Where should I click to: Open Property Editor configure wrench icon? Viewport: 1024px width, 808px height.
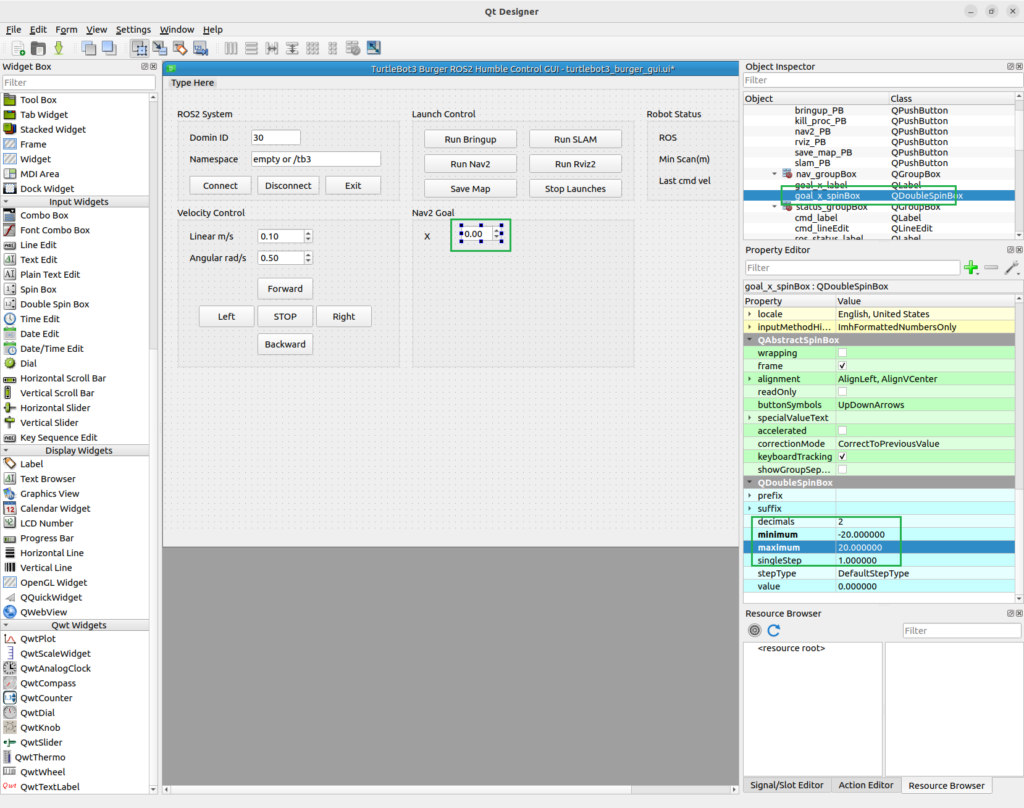click(x=1012, y=267)
